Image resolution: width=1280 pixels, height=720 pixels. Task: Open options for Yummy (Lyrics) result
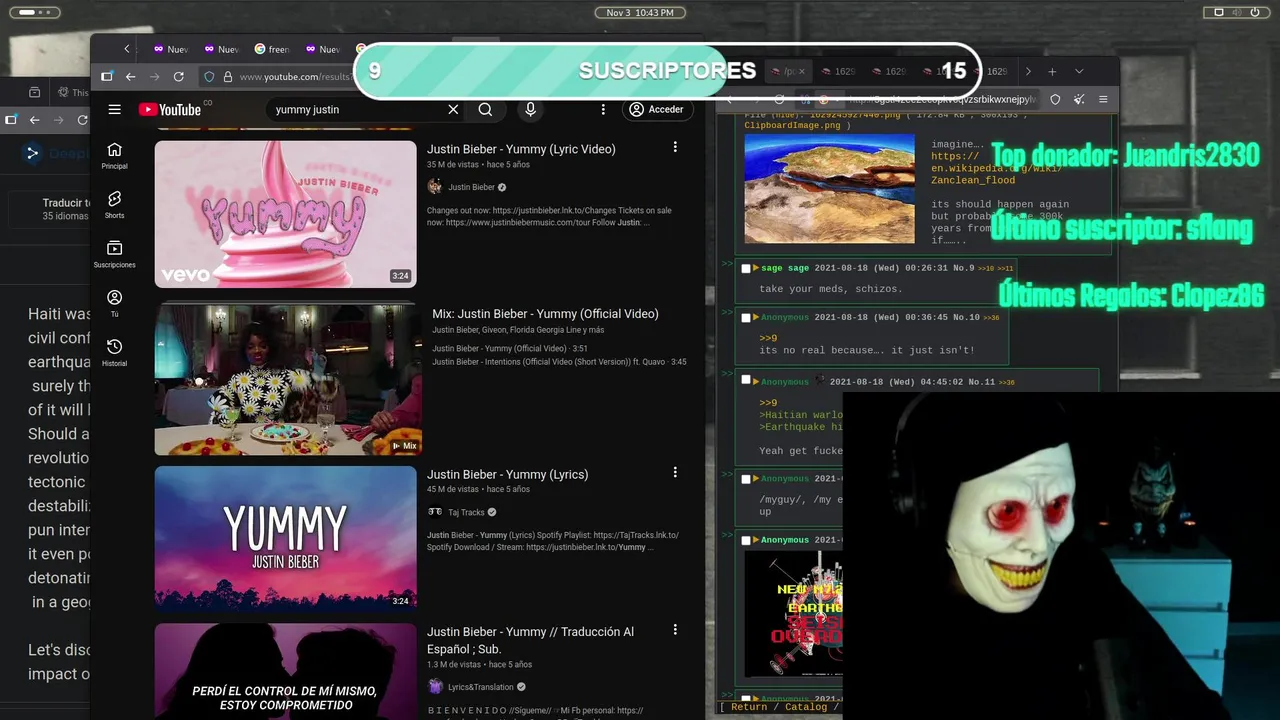[x=675, y=472]
